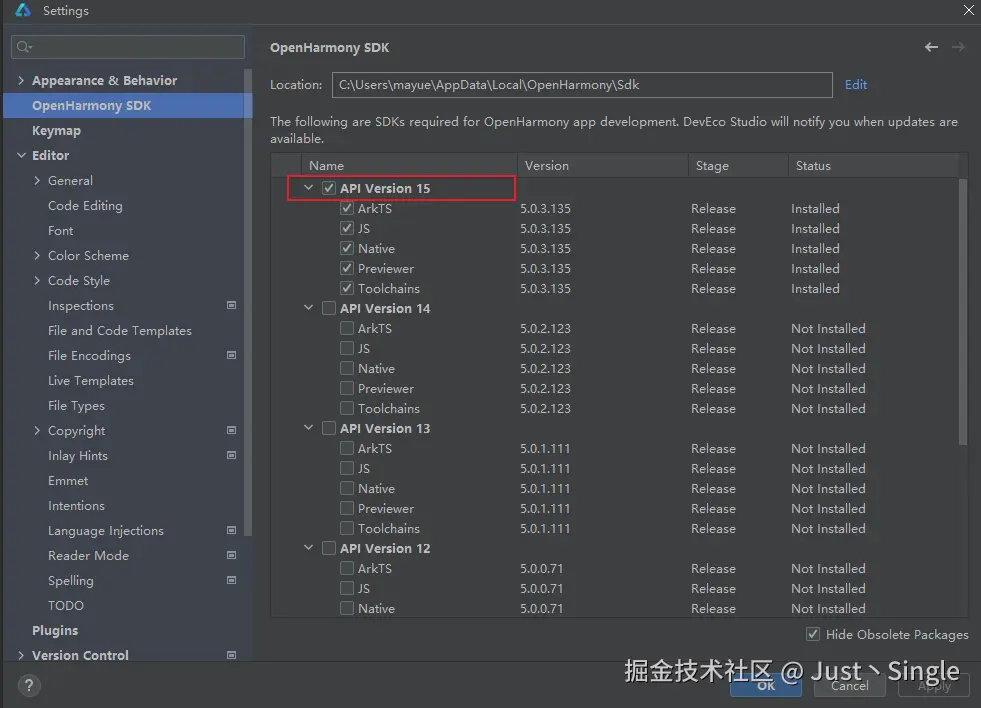The height and width of the screenshot is (708, 981).
Task: Open the Plugins settings page
Action: point(55,630)
